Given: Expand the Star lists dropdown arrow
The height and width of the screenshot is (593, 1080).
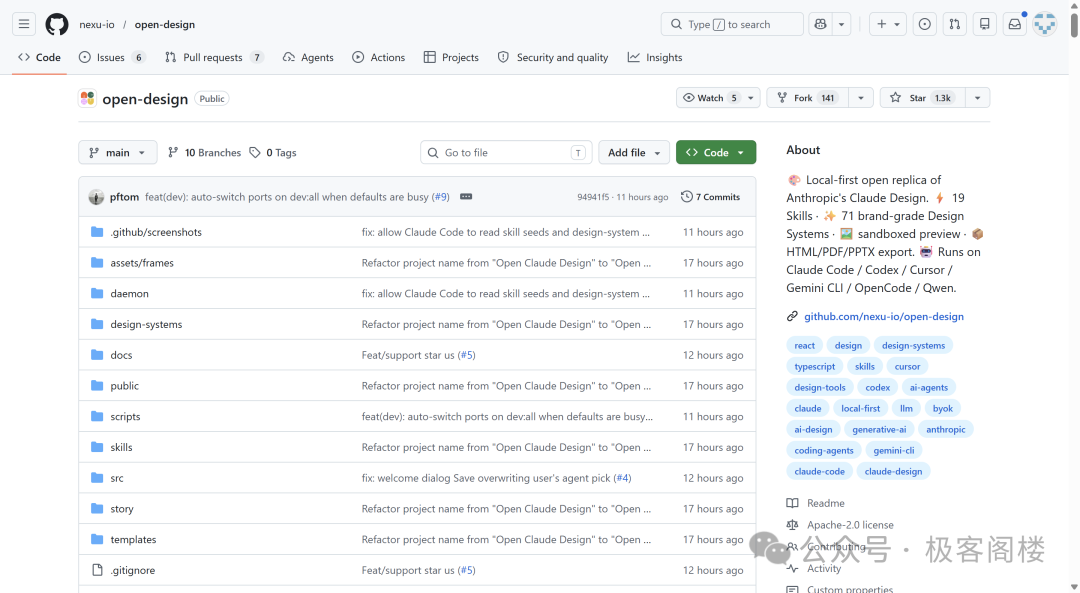Looking at the screenshot, I should pos(977,98).
